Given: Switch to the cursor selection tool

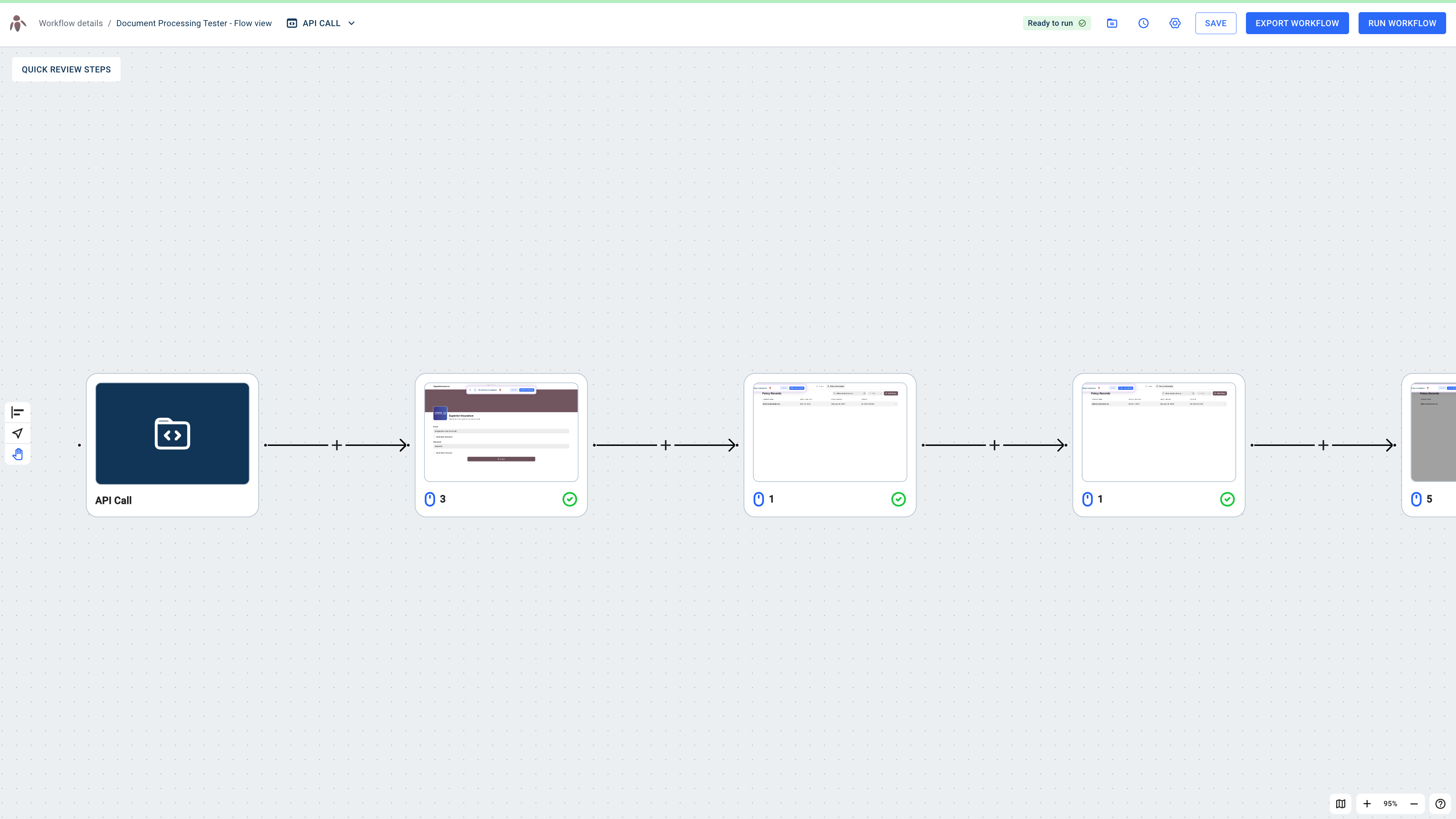Looking at the screenshot, I should tap(17, 433).
